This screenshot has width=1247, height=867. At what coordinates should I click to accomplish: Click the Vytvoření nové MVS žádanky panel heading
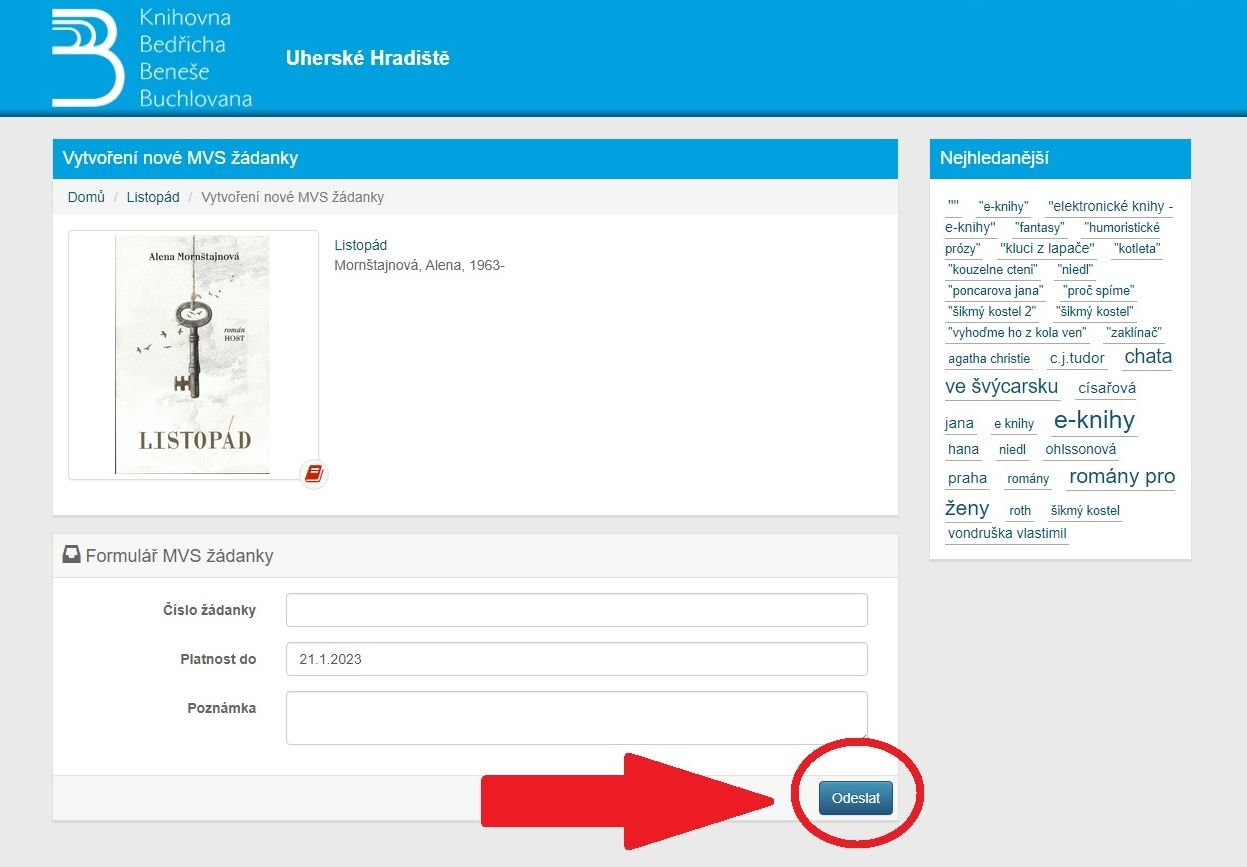(x=180, y=158)
